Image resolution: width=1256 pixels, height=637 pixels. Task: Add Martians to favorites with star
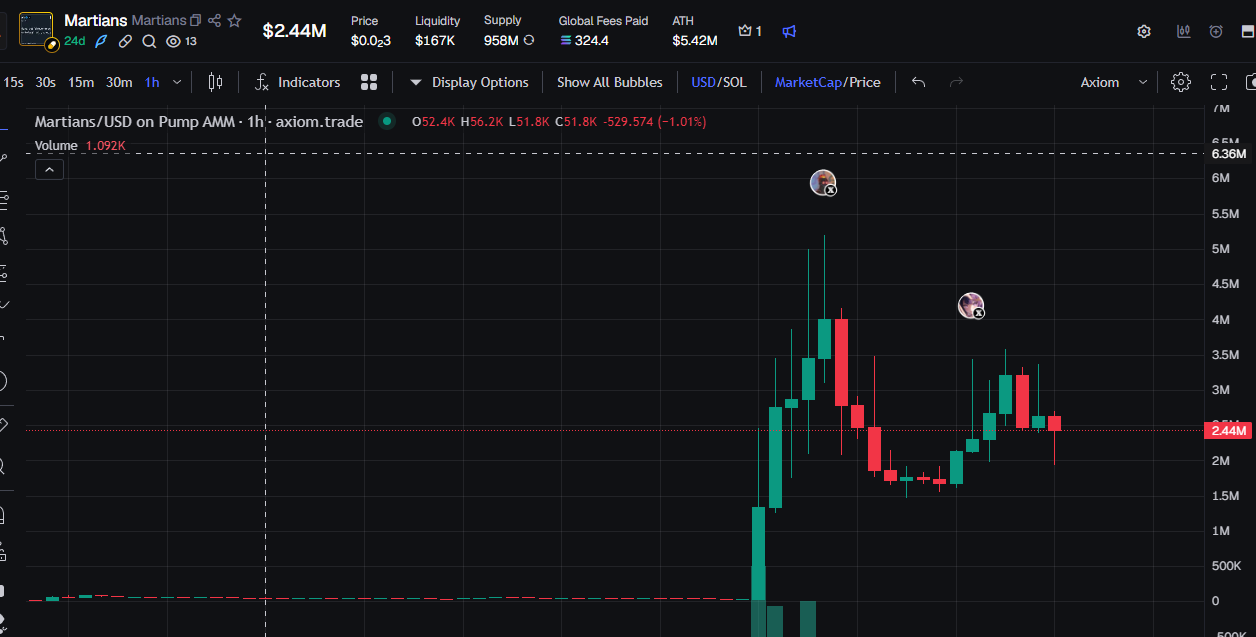point(234,20)
